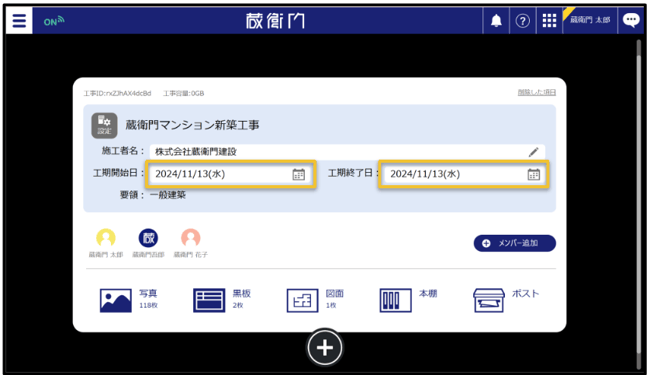650x375 pixels.
Task: Open calendar picker for 工期終了日
Action: coord(534,174)
